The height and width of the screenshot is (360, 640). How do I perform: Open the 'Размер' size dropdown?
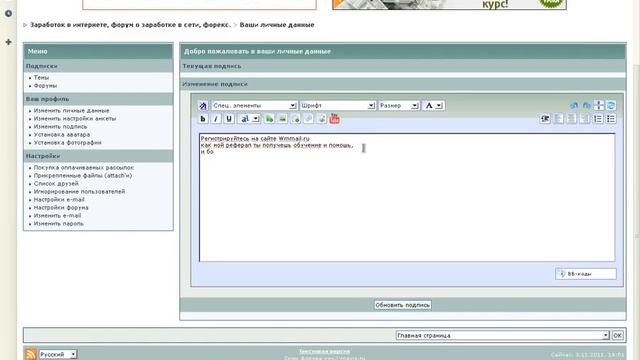pyautogui.click(x=399, y=106)
